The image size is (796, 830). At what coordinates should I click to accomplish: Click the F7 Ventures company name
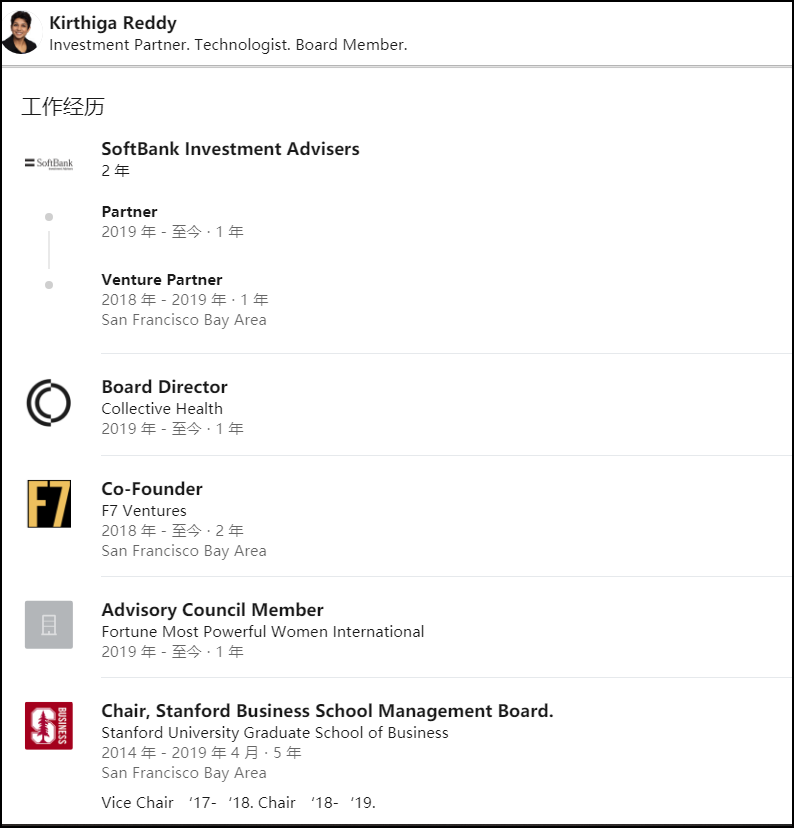tap(144, 511)
